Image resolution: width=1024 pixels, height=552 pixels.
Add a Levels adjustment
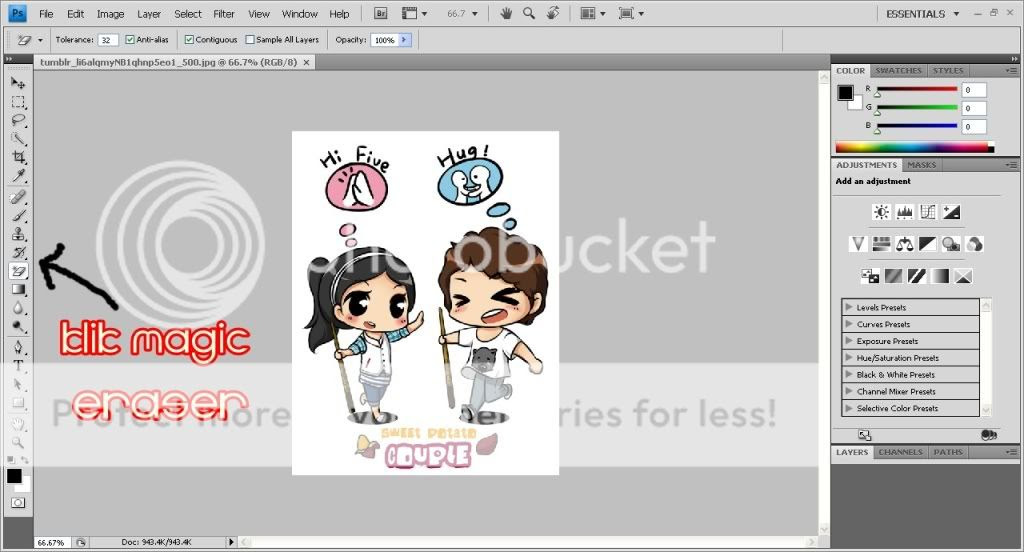click(x=904, y=212)
